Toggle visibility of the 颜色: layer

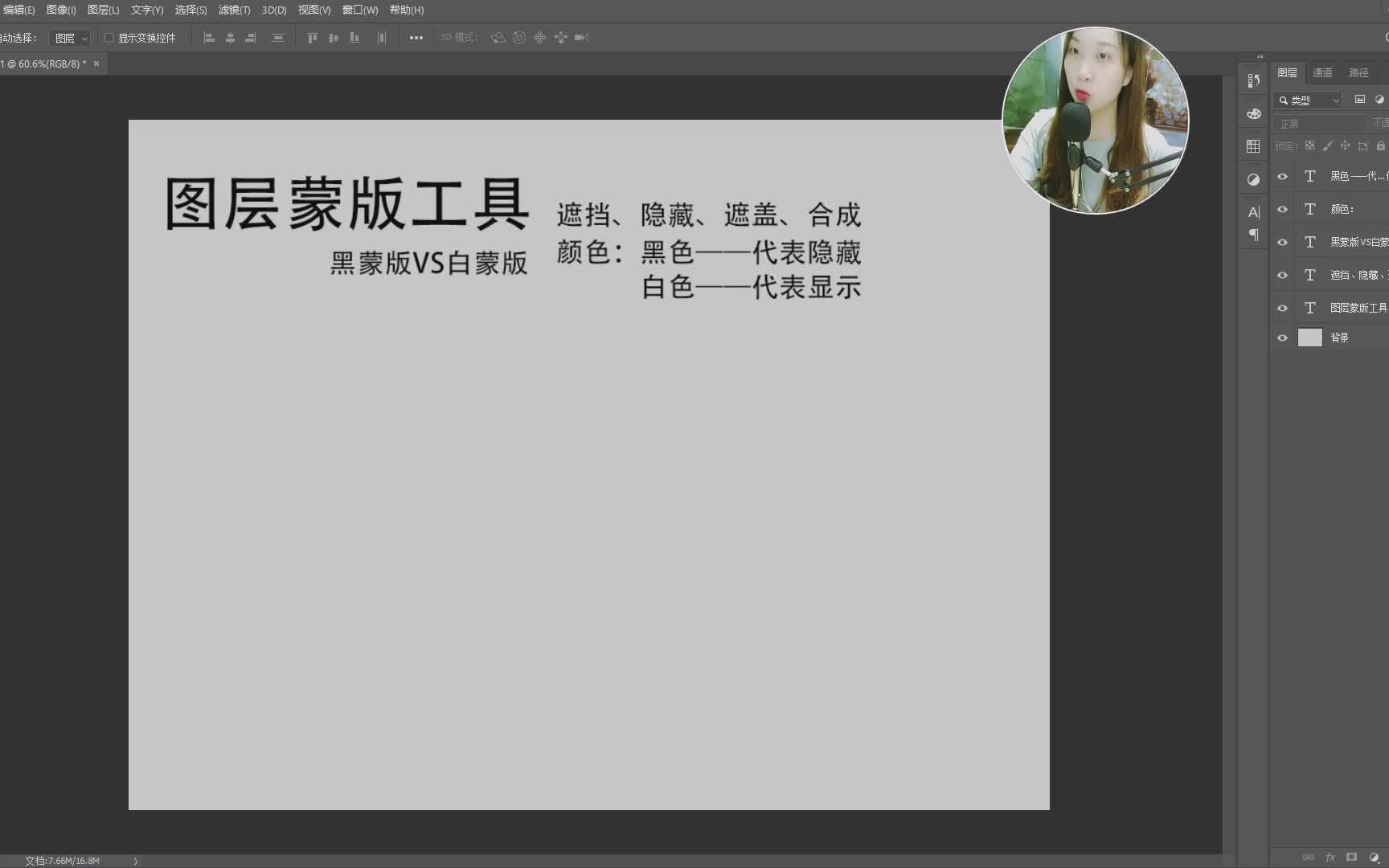coord(1281,210)
